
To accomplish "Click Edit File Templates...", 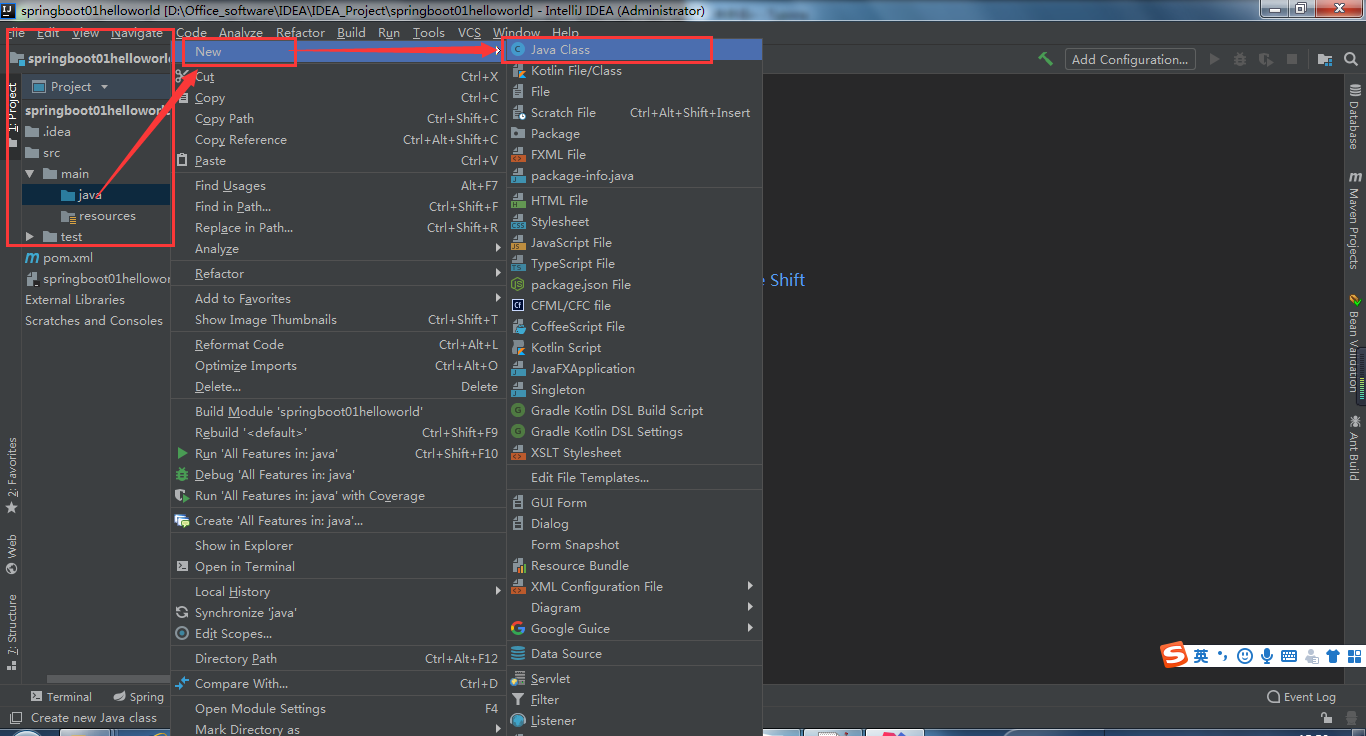I will (634, 478).
